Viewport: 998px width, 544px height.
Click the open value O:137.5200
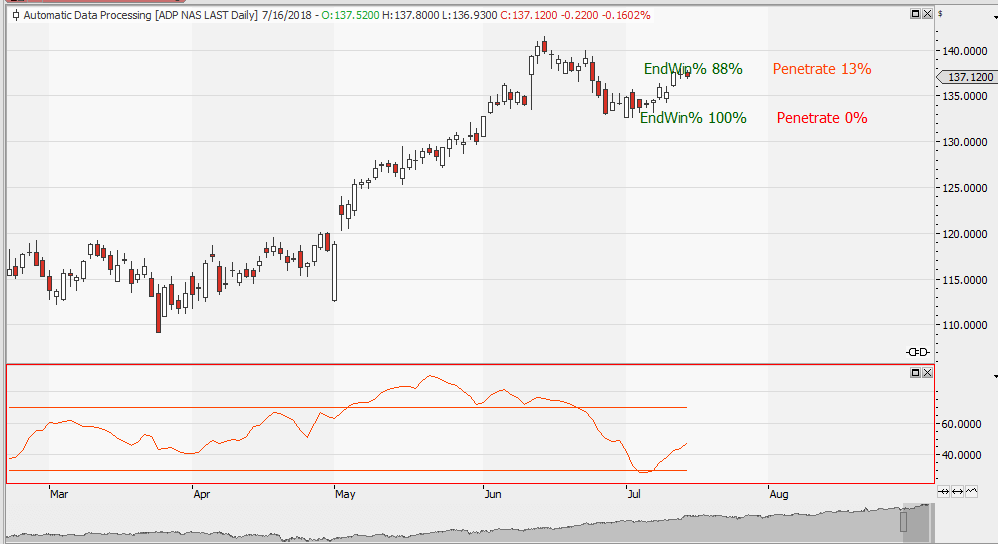pos(350,15)
